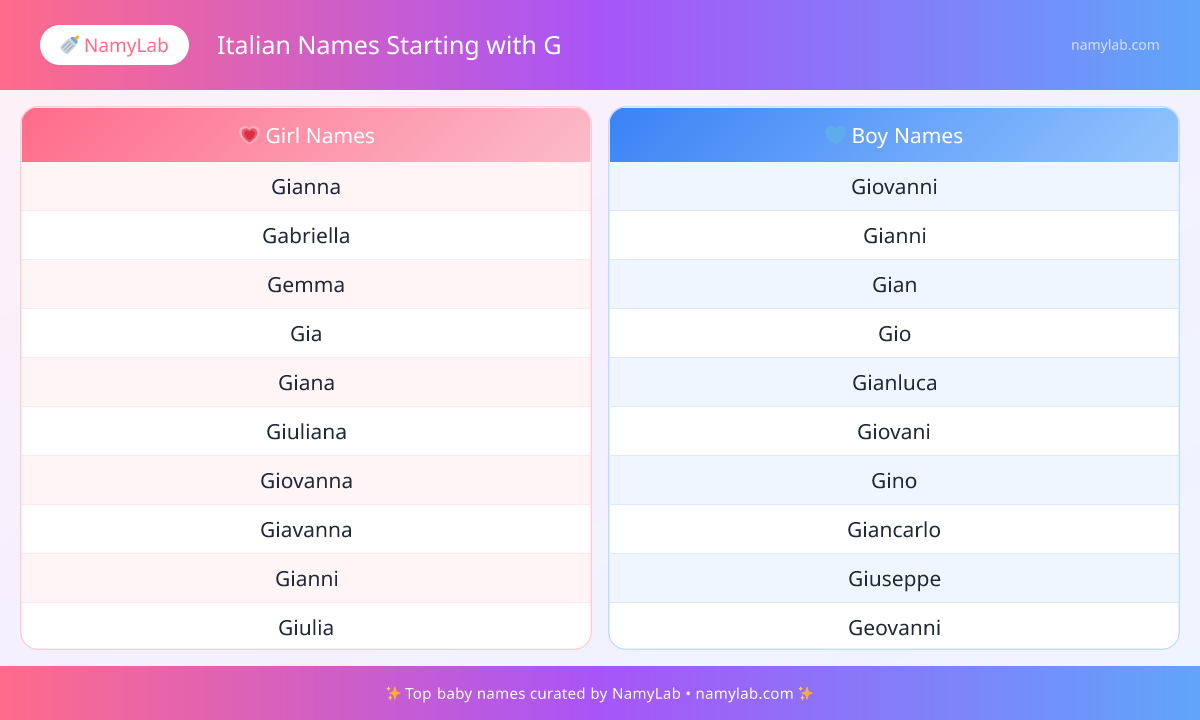The height and width of the screenshot is (720, 1200).
Task: Open the NamyLab logo button
Action: click(x=114, y=45)
